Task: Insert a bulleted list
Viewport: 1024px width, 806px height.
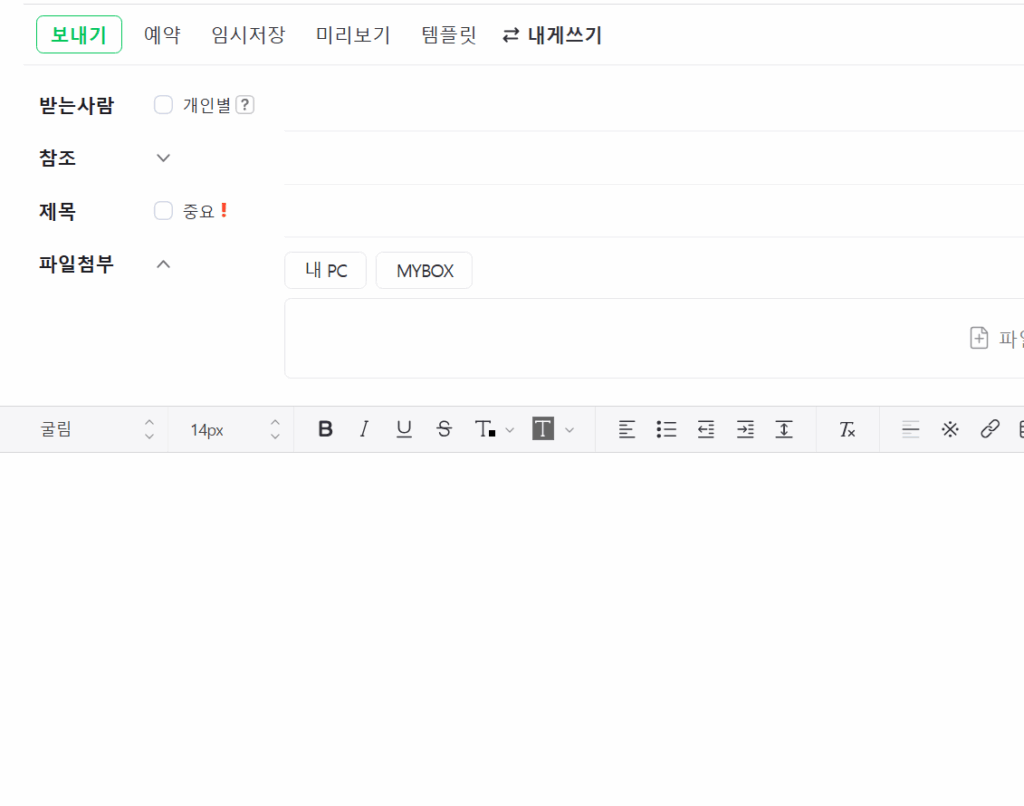Action: click(x=666, y=429)
